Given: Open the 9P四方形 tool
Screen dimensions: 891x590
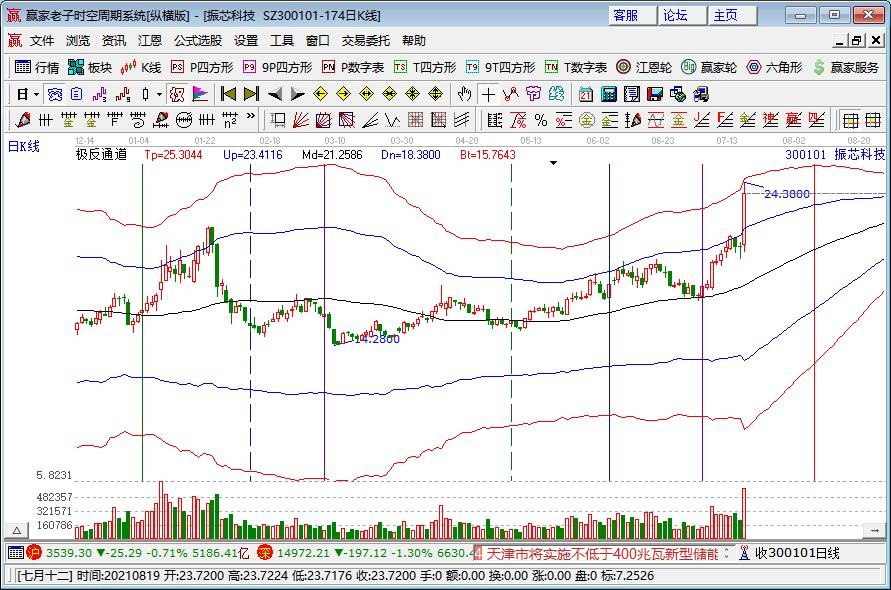Looking at the screenshot, I should coord(277,68).
